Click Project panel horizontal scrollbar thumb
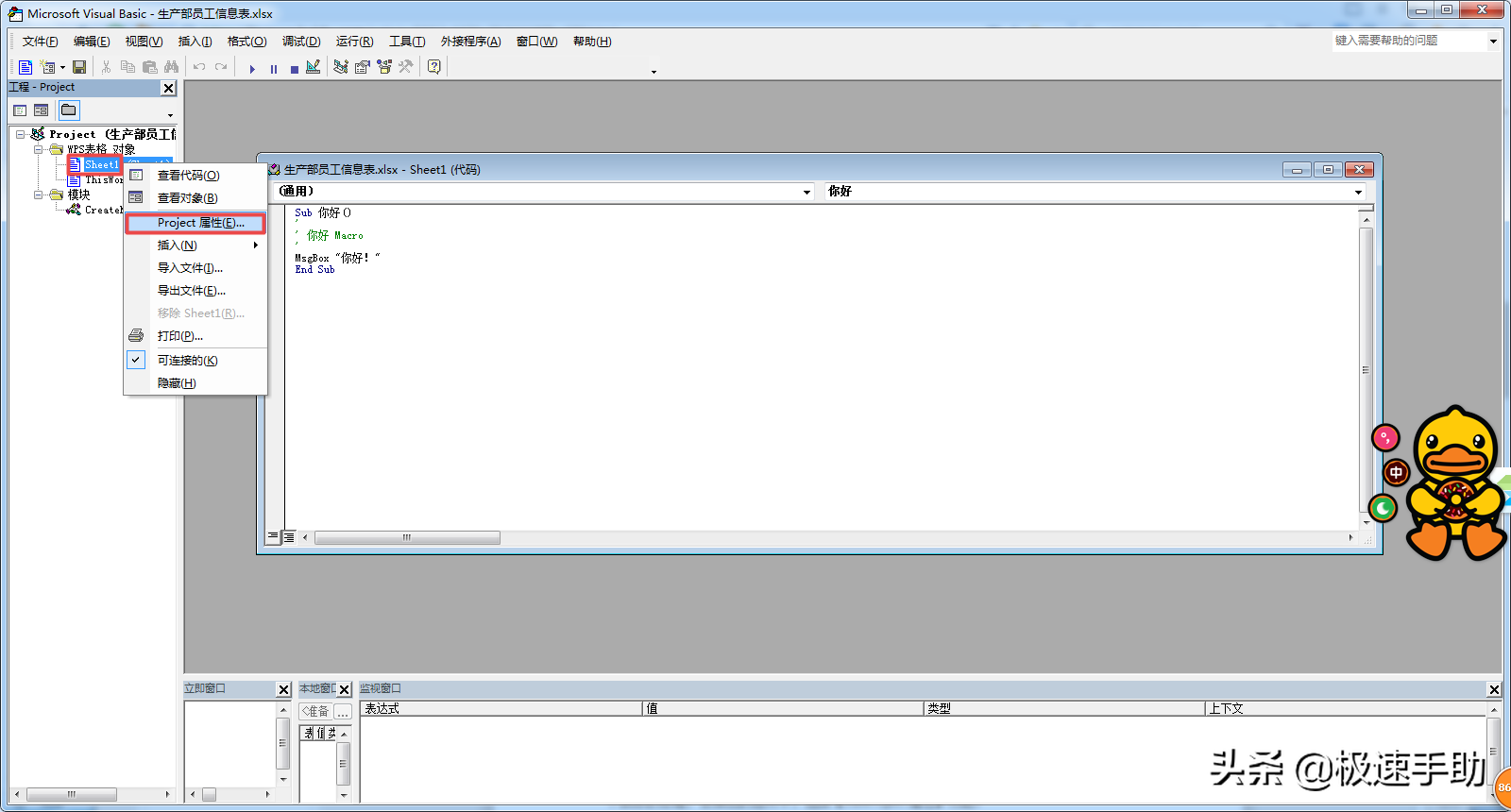The image size is (1511, 812). click(71, 795)
